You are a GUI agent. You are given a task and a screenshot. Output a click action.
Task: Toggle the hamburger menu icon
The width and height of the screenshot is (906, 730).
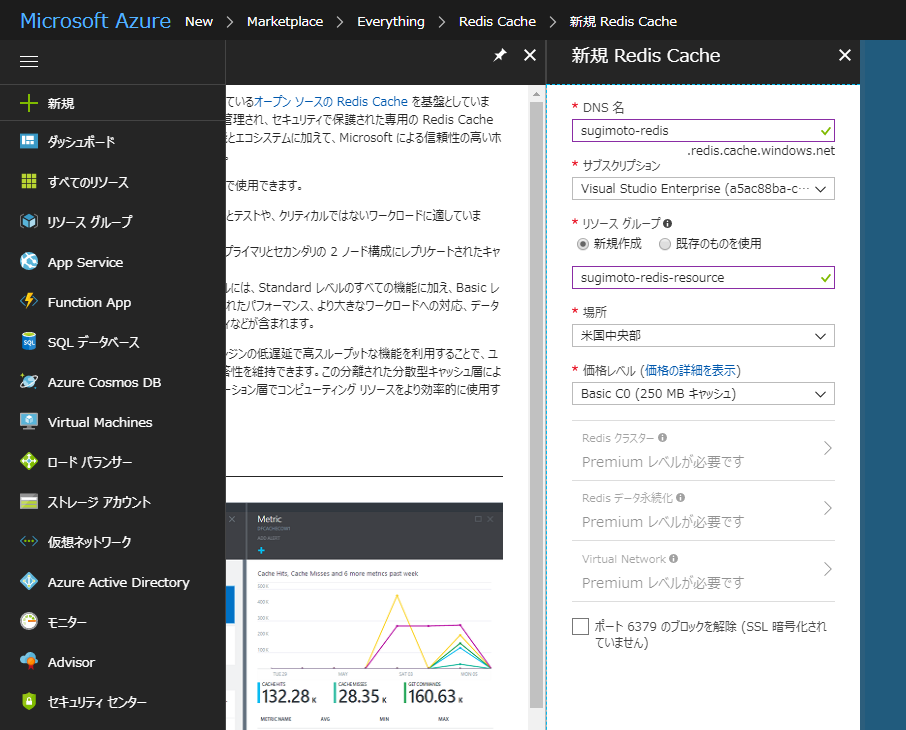click(29, 61)
